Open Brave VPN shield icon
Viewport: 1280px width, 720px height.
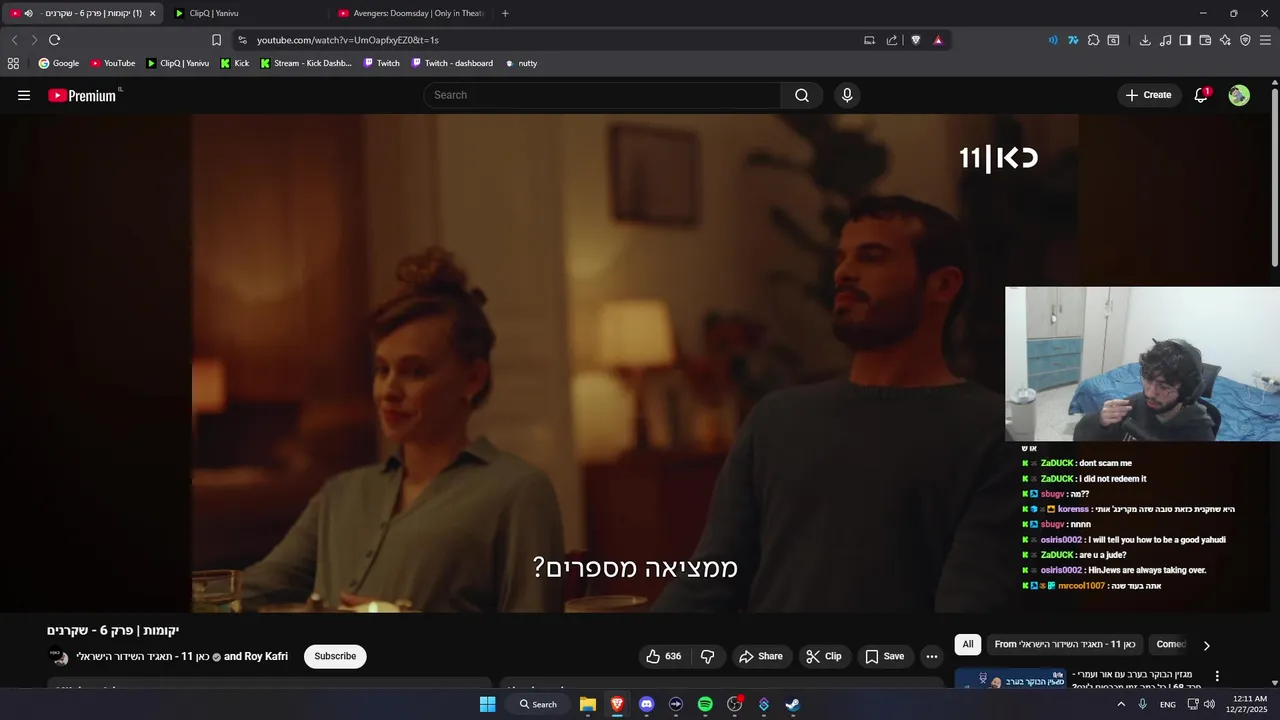[1245, 40]
